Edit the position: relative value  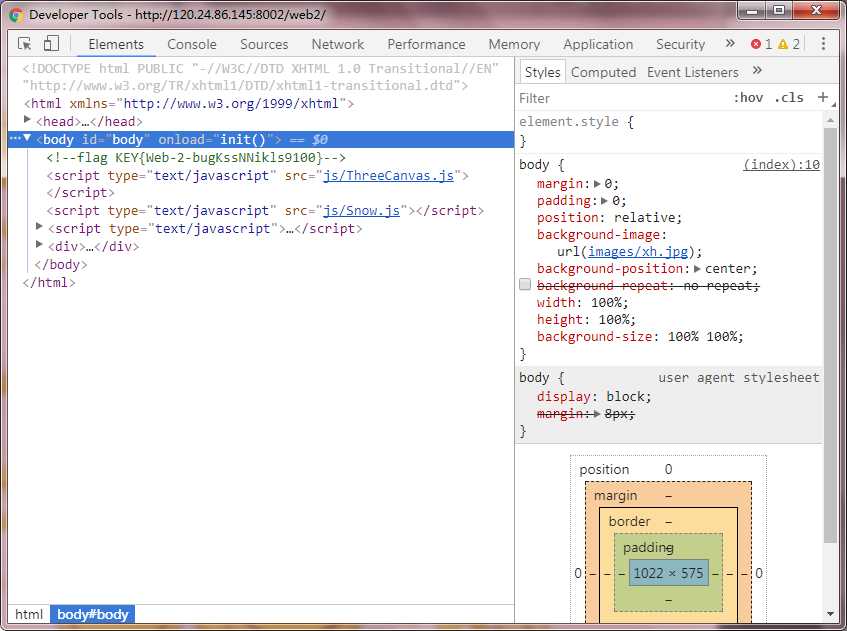coord(644,218)
